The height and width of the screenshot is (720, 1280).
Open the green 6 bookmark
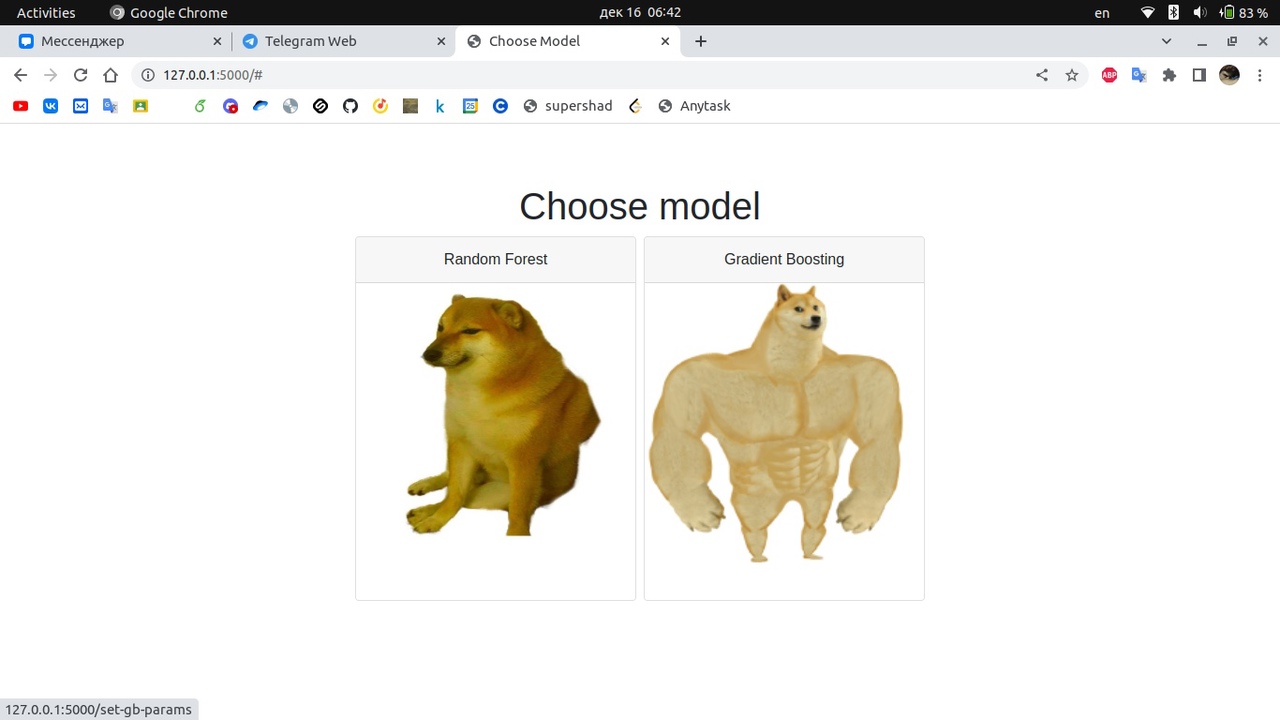200,106
